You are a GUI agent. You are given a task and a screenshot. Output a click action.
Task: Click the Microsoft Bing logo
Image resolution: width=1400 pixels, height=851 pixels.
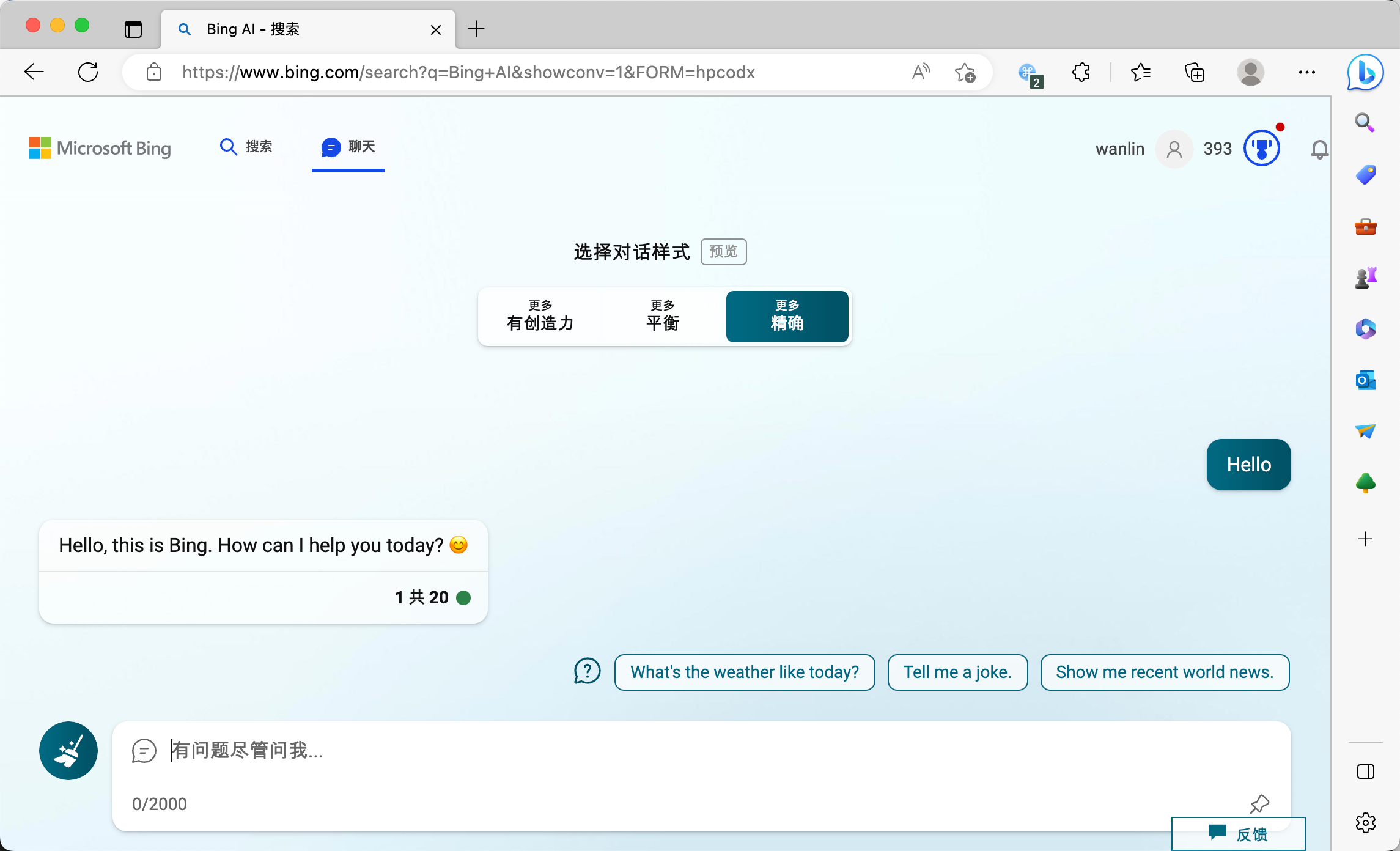(100, 148)
